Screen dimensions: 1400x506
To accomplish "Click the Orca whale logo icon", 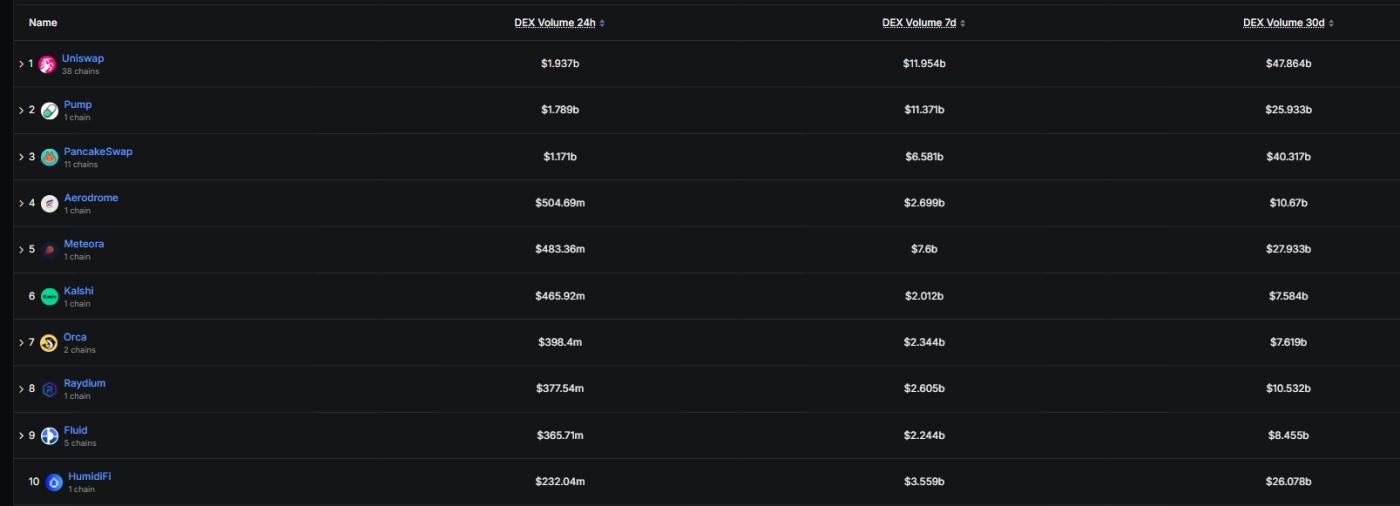I will click(x=48, y=343).
